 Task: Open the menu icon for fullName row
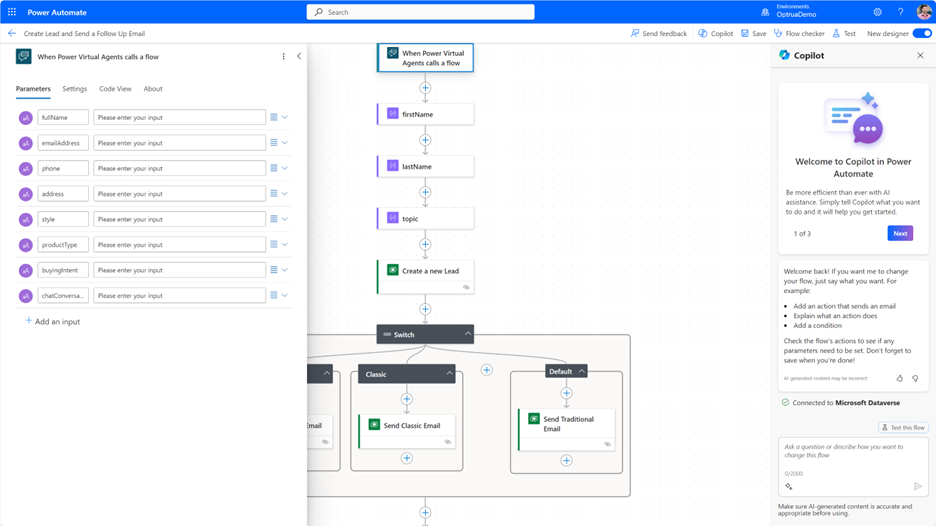(x=274, y=117)
